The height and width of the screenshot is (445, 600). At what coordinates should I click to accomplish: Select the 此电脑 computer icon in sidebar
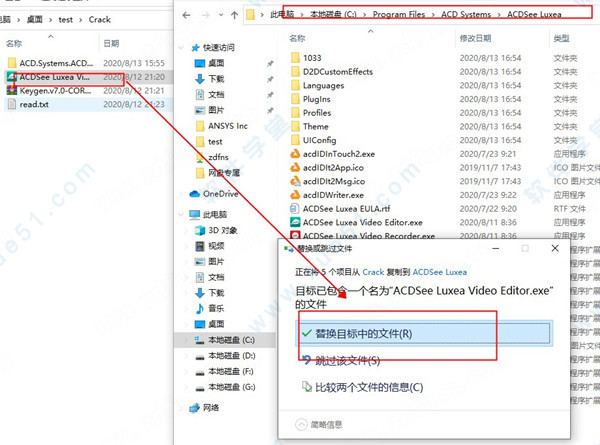[x=195, y=214]
